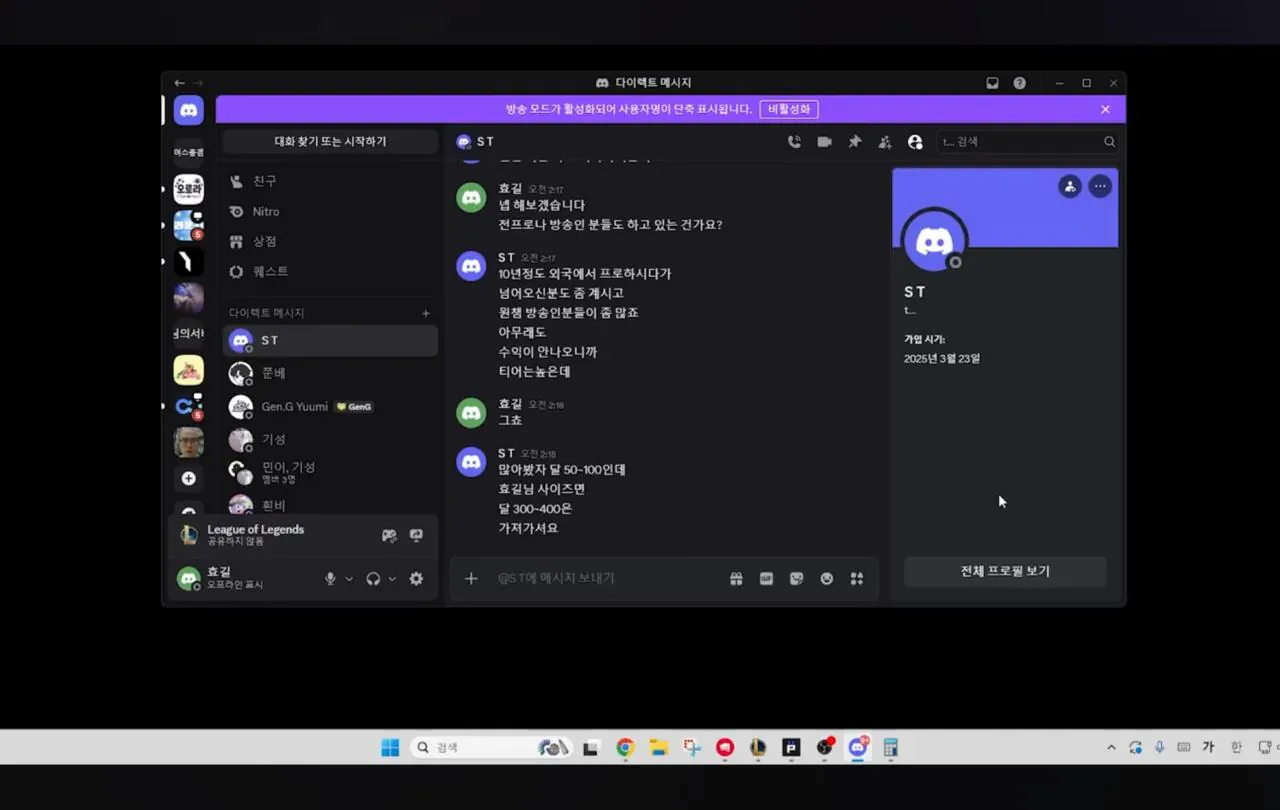Open the gift icon in the message bar
Viewport: 1280px width, 810px height.
pos(736,578)
